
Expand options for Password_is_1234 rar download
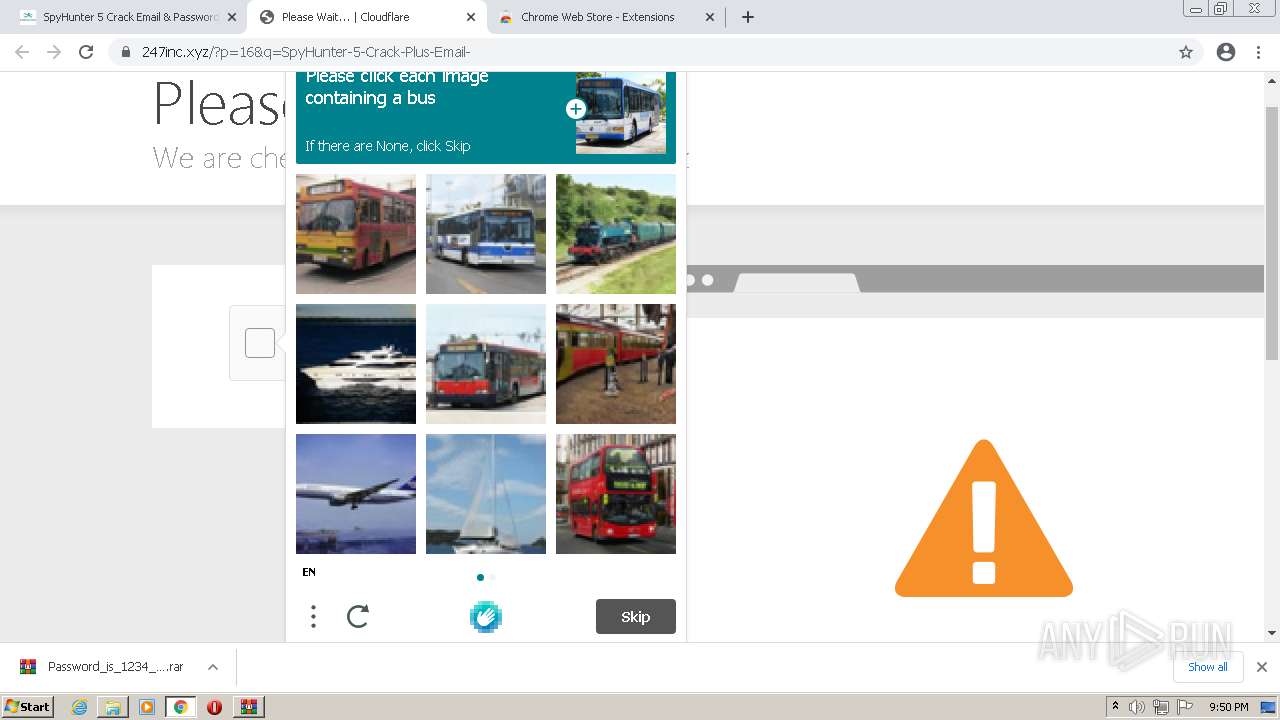click(212, 667)
